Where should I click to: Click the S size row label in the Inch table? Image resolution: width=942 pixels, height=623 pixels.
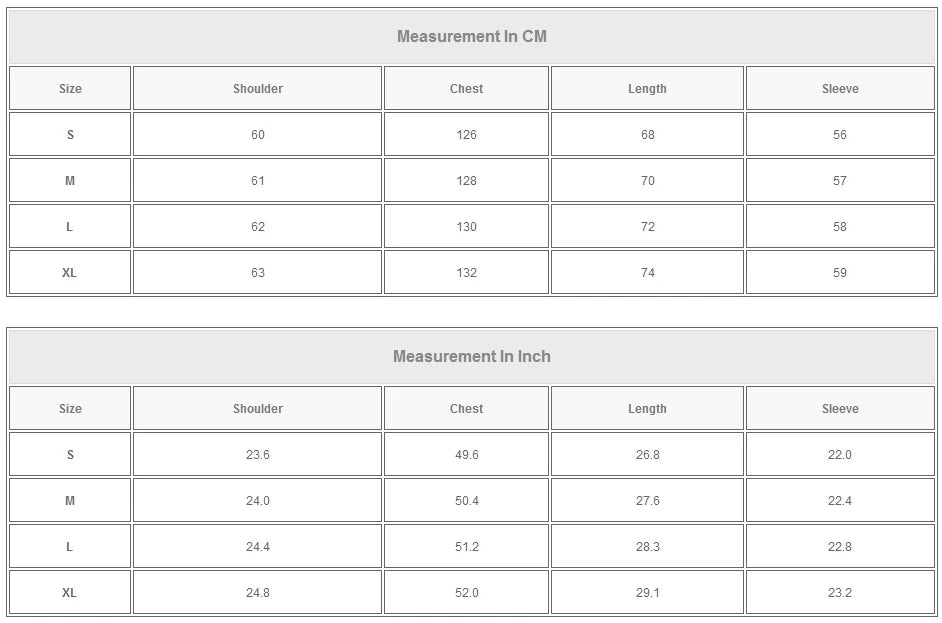click(70, 455)
